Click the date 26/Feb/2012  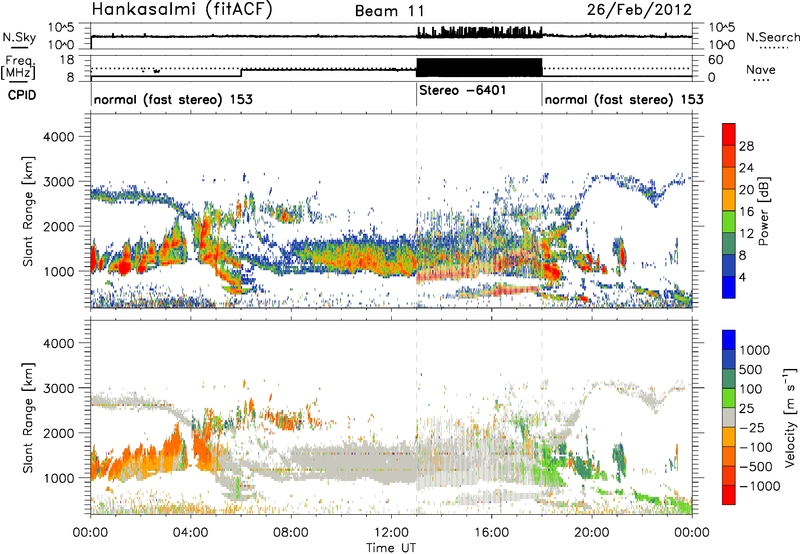coord(639,9)
